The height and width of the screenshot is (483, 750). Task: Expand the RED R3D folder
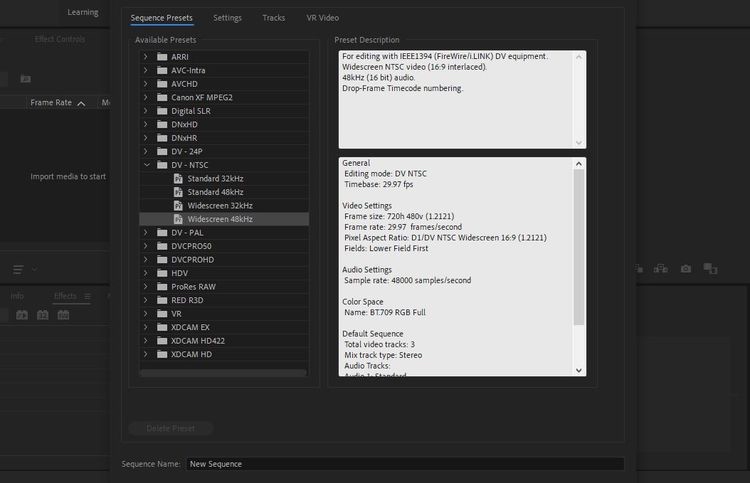tap(146, 300)
